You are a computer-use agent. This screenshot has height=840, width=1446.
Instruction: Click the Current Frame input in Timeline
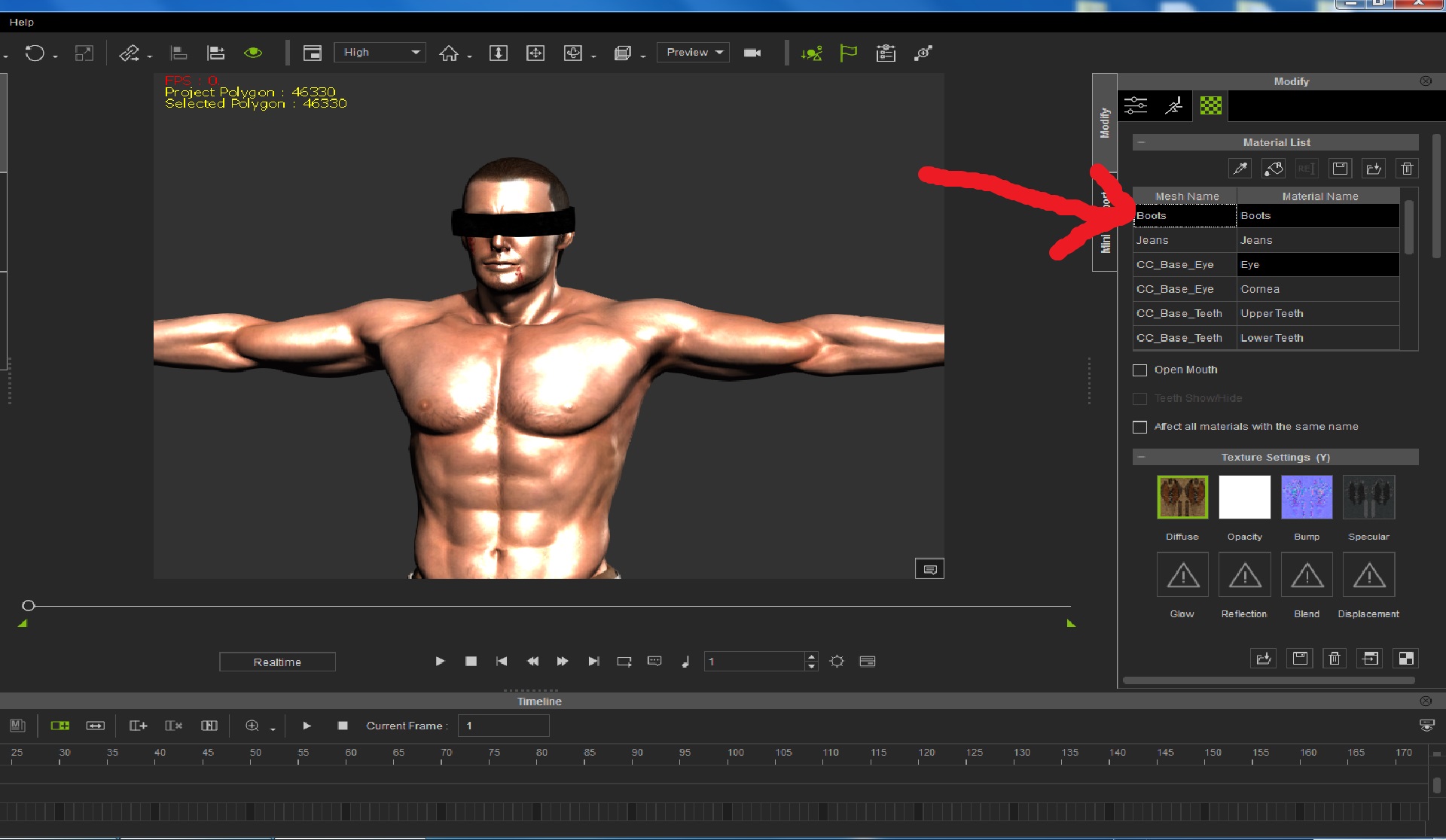click(503, 726)
